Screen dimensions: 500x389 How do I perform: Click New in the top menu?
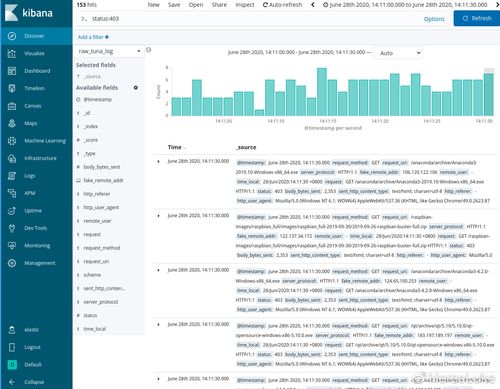click(x=154, y=5)
